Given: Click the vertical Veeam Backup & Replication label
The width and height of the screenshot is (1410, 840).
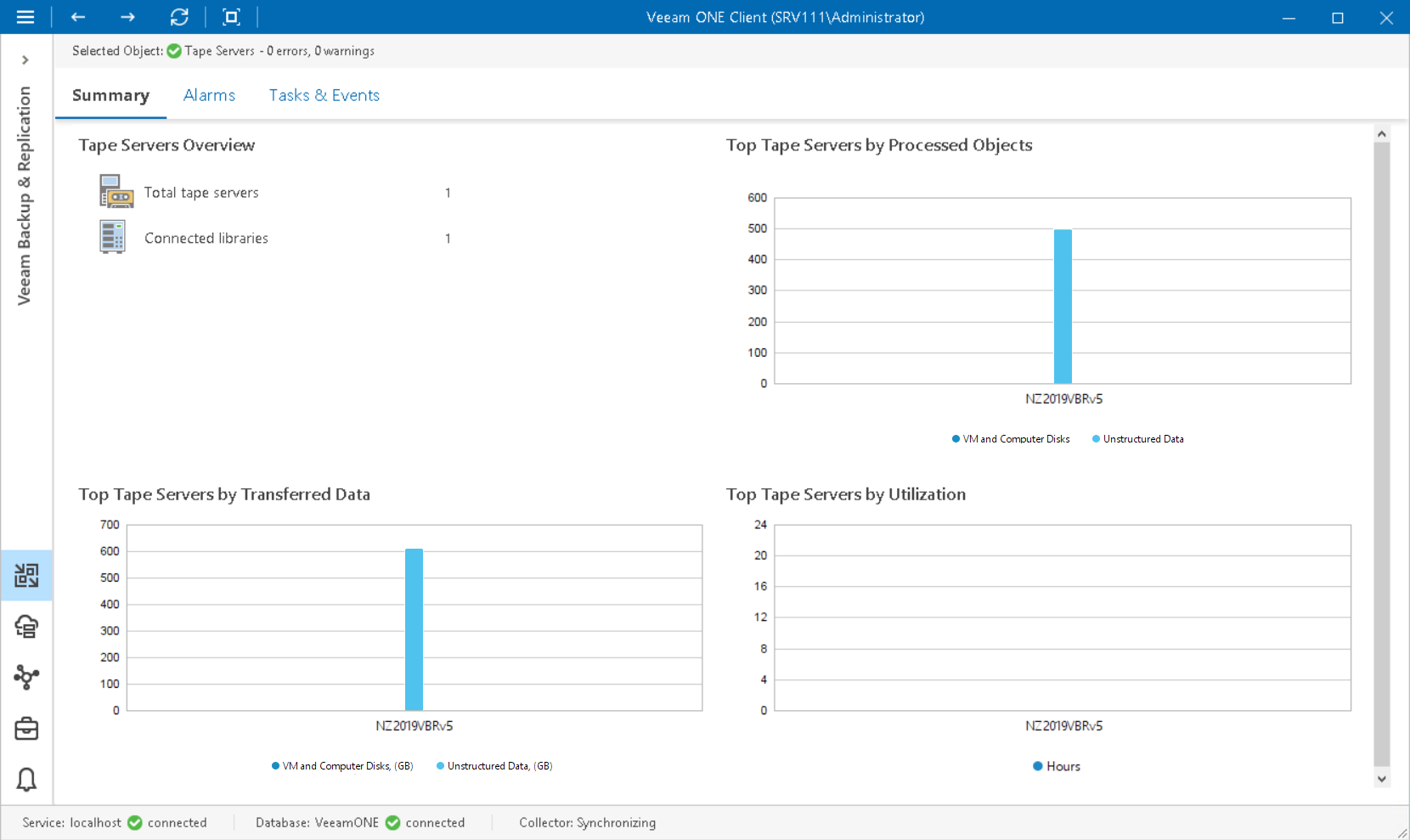Looking at the screenshot, I should (x=24, y=195).
